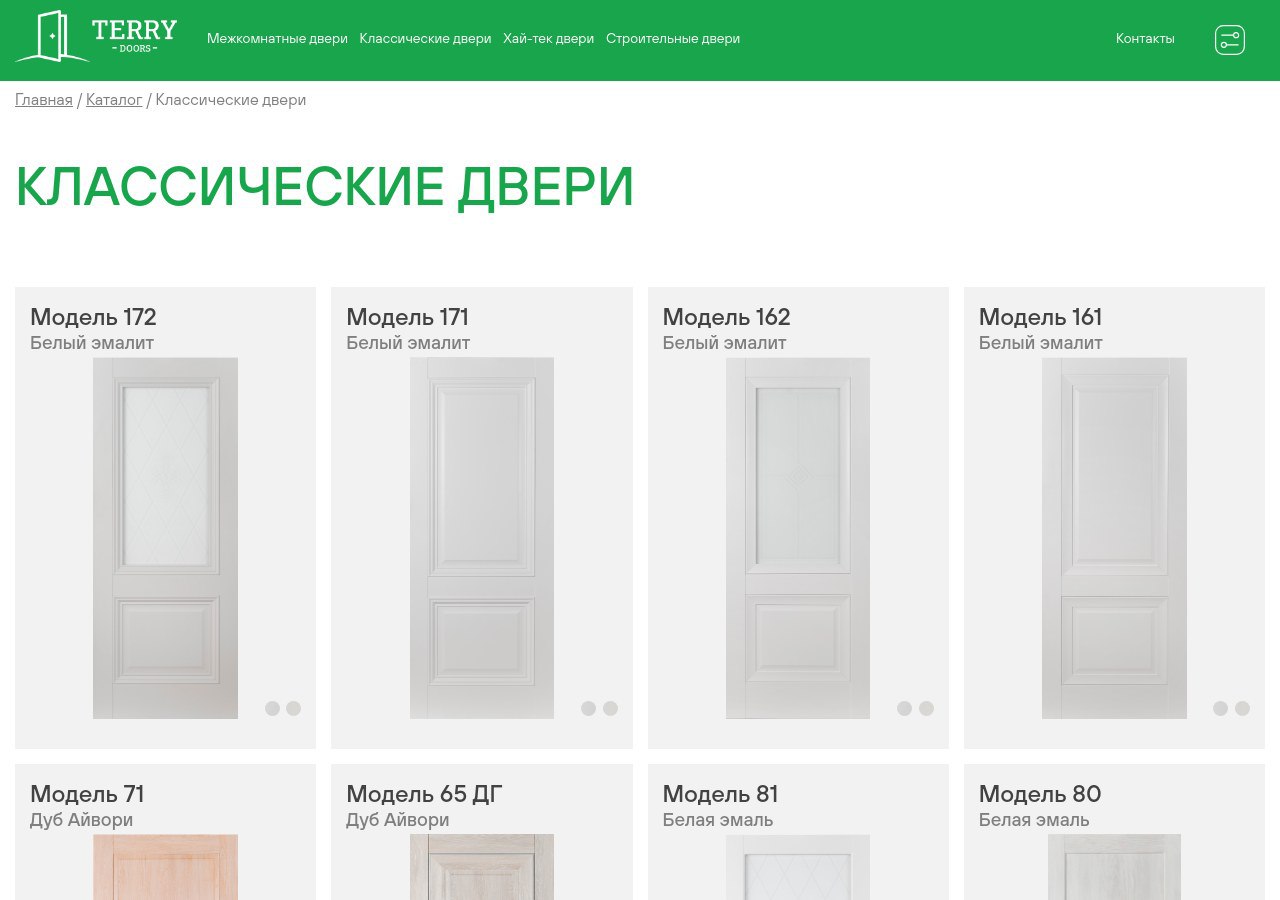Open the Модель 162 title
The image size is (1280, 900).
click(726, 317)
